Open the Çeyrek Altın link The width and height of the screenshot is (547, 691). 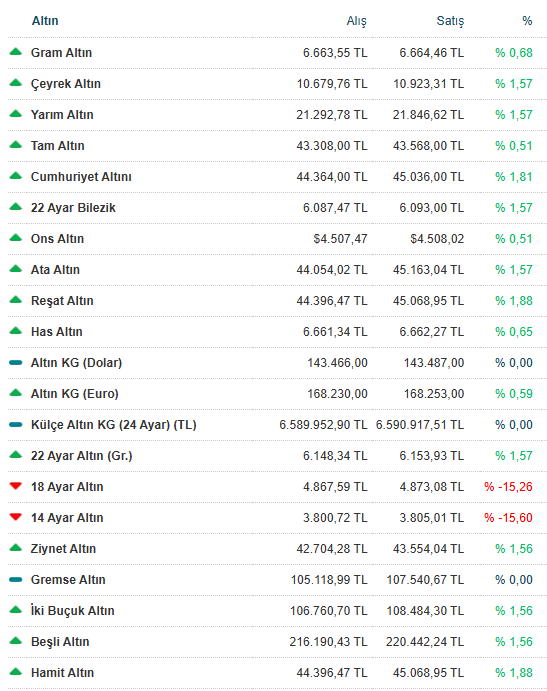[66, 84]
